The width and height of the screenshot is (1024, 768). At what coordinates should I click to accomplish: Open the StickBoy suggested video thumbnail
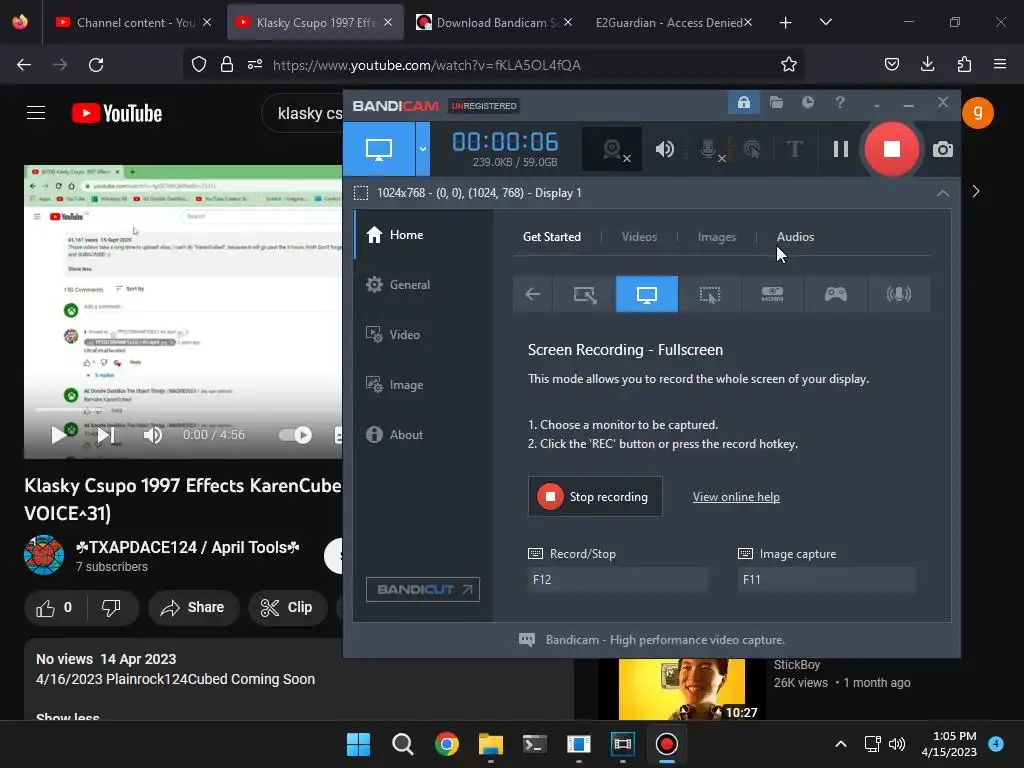(x=681, y=688)
